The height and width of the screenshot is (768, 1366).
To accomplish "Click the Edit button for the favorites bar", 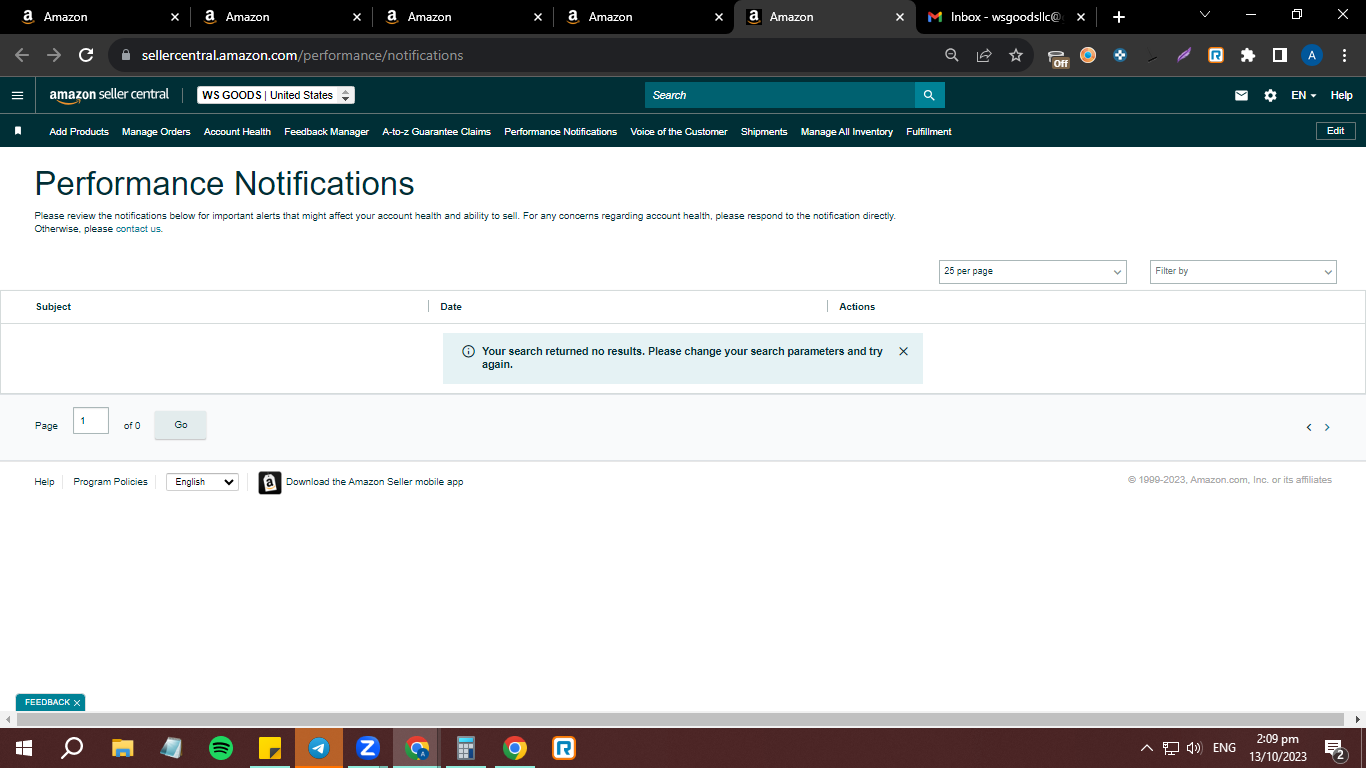I will point(1336,131).
